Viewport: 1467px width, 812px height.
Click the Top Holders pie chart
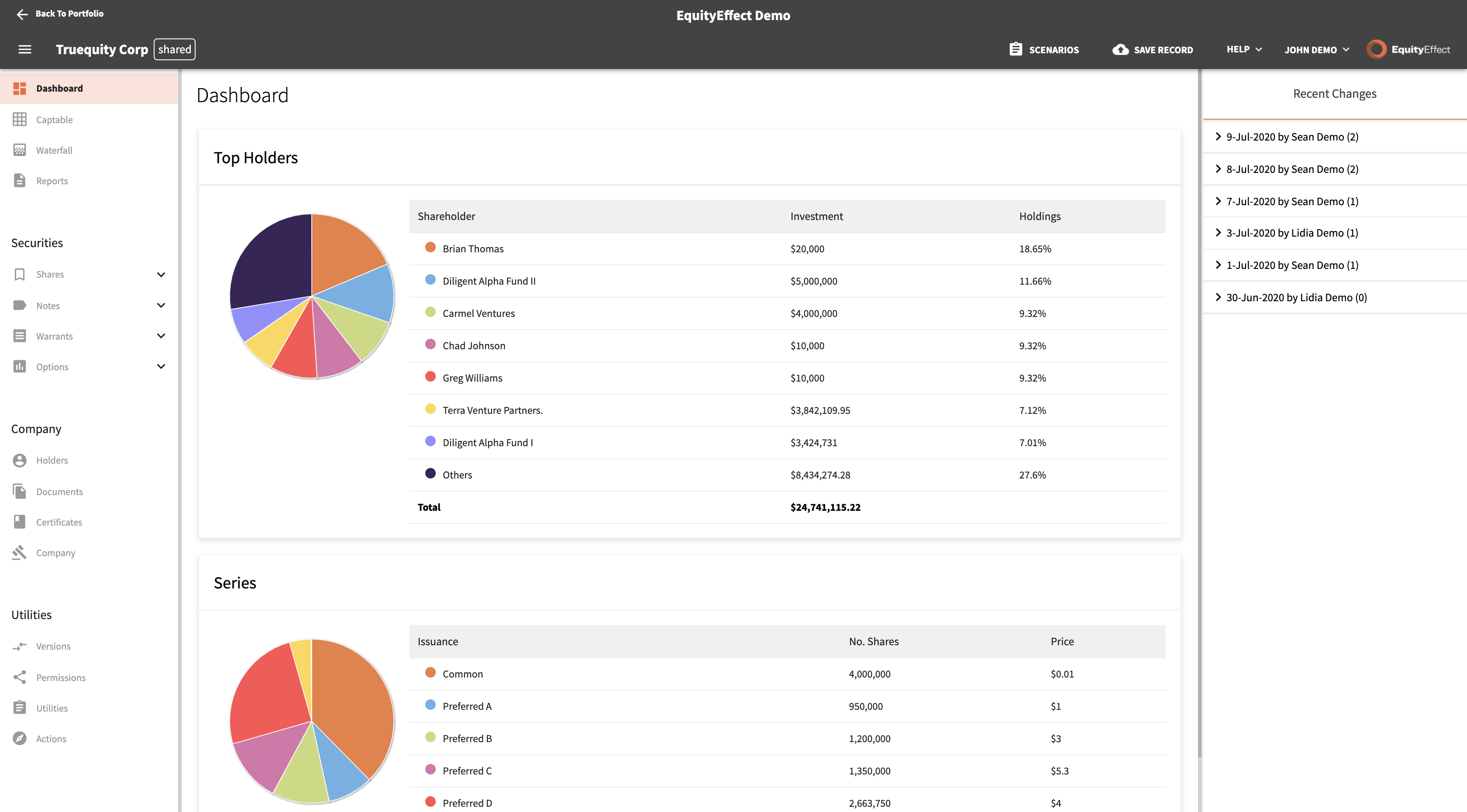pos(311,296)
